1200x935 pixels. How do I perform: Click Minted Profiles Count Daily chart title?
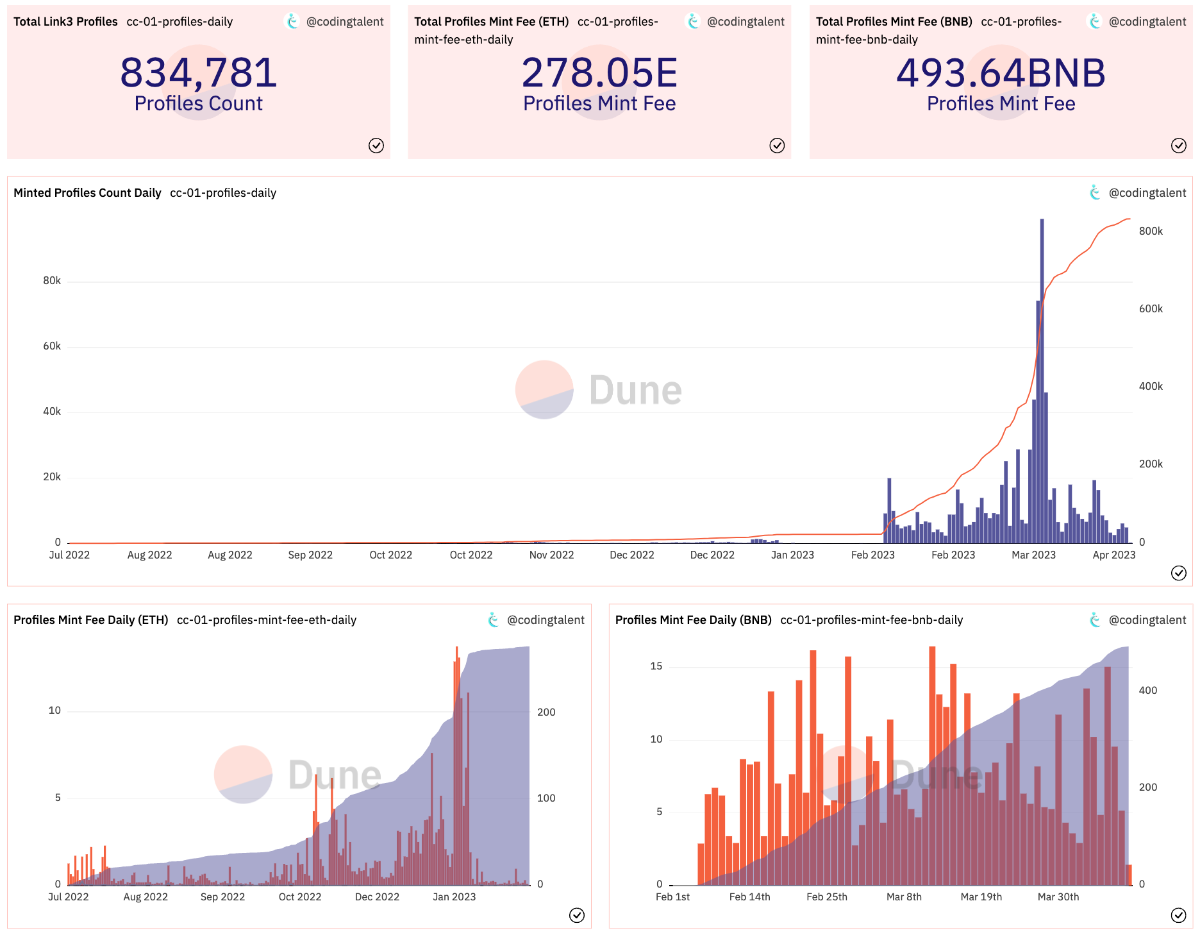(87, 193)
